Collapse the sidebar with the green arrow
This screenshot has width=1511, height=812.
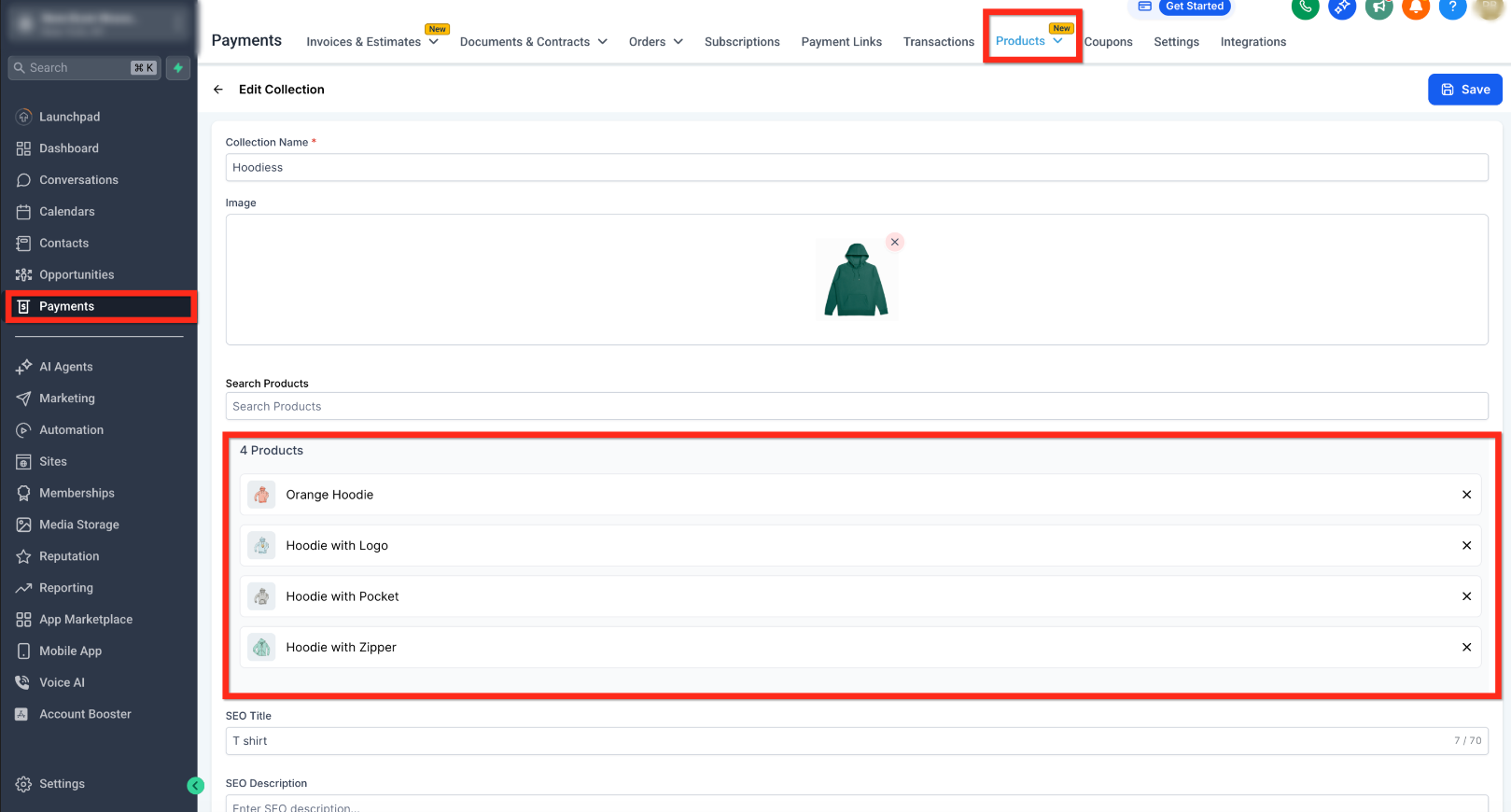coord(195,786)
